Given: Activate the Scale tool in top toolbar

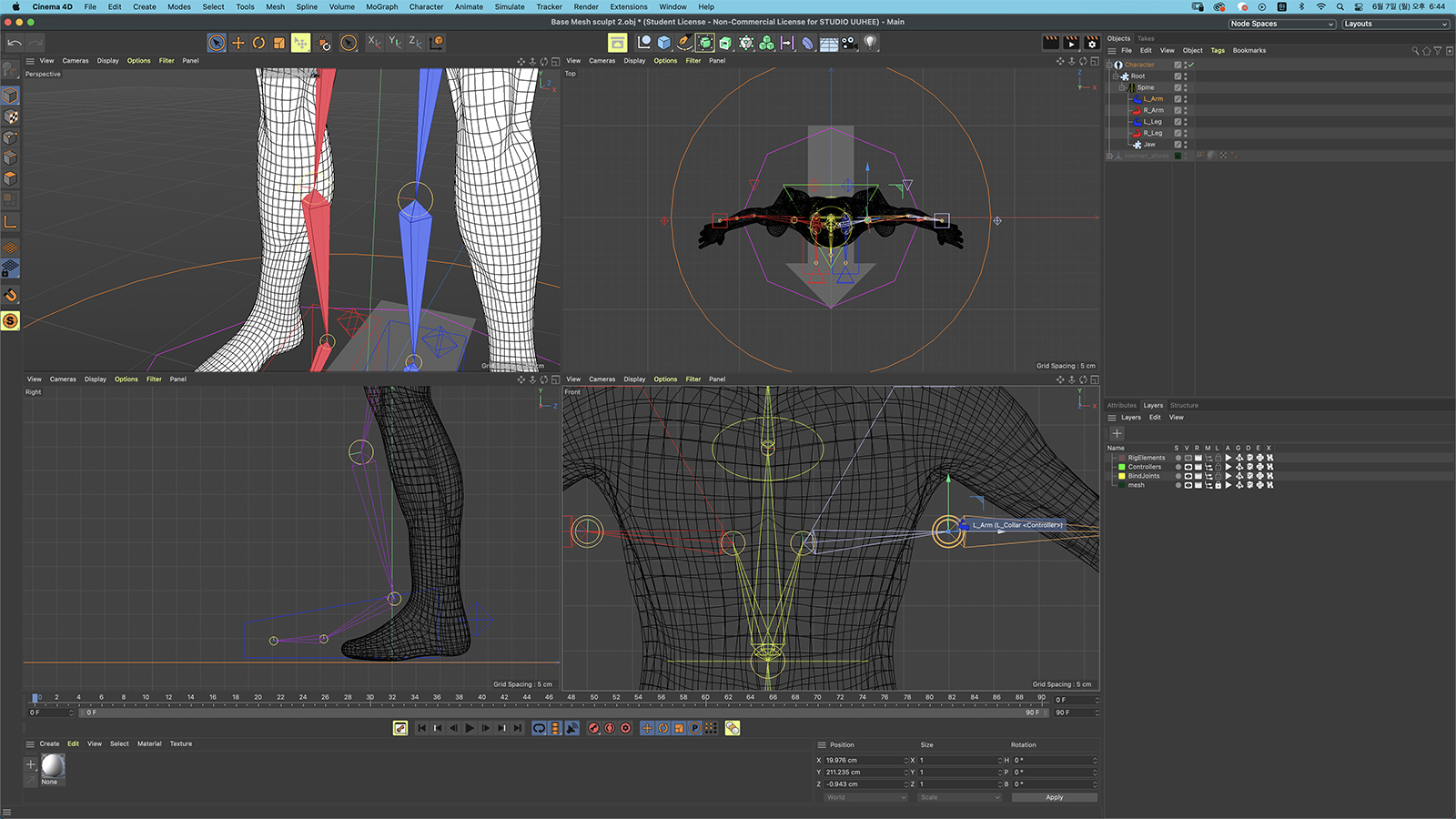Looking at the screenshot, I should coord(279,43).
